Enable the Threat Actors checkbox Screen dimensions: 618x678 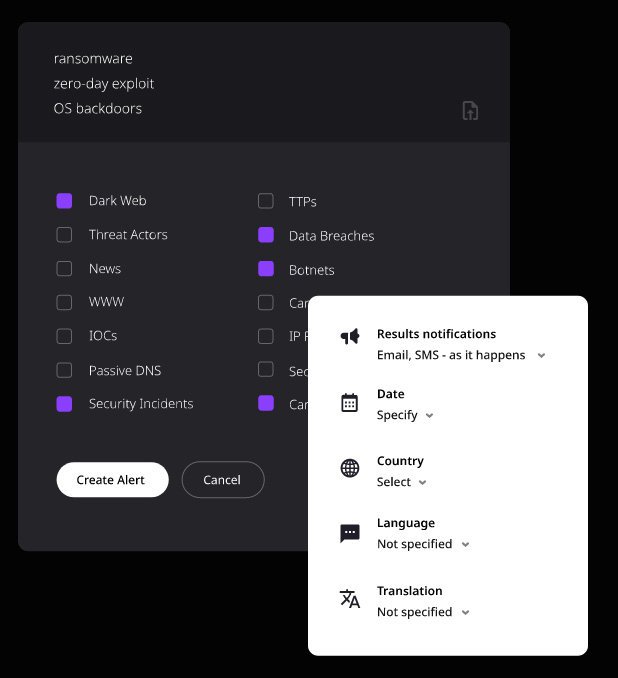click(x=64, y=235)
